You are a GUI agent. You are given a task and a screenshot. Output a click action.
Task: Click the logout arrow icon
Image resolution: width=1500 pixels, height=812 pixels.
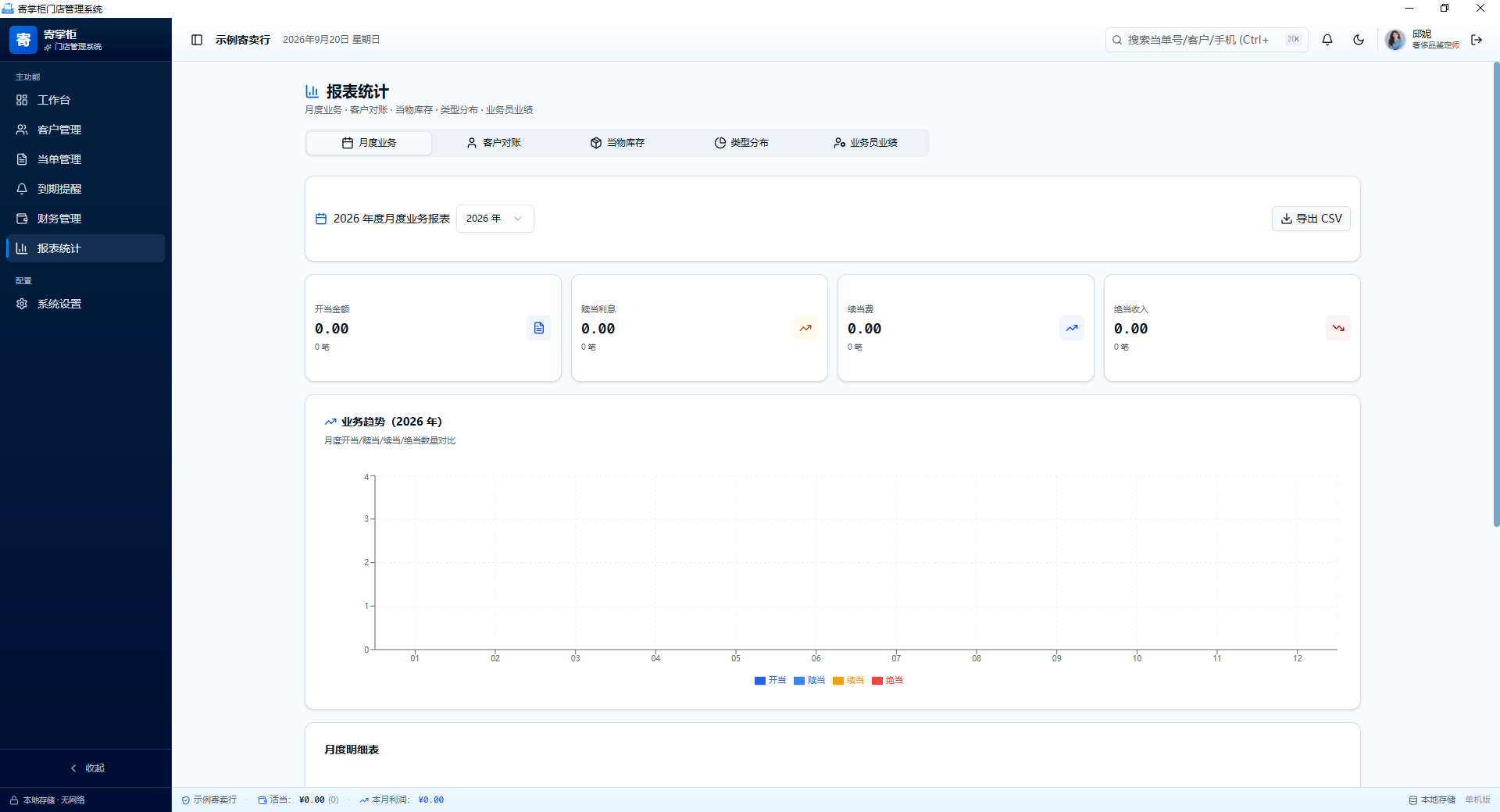(x=1477, y=40)
